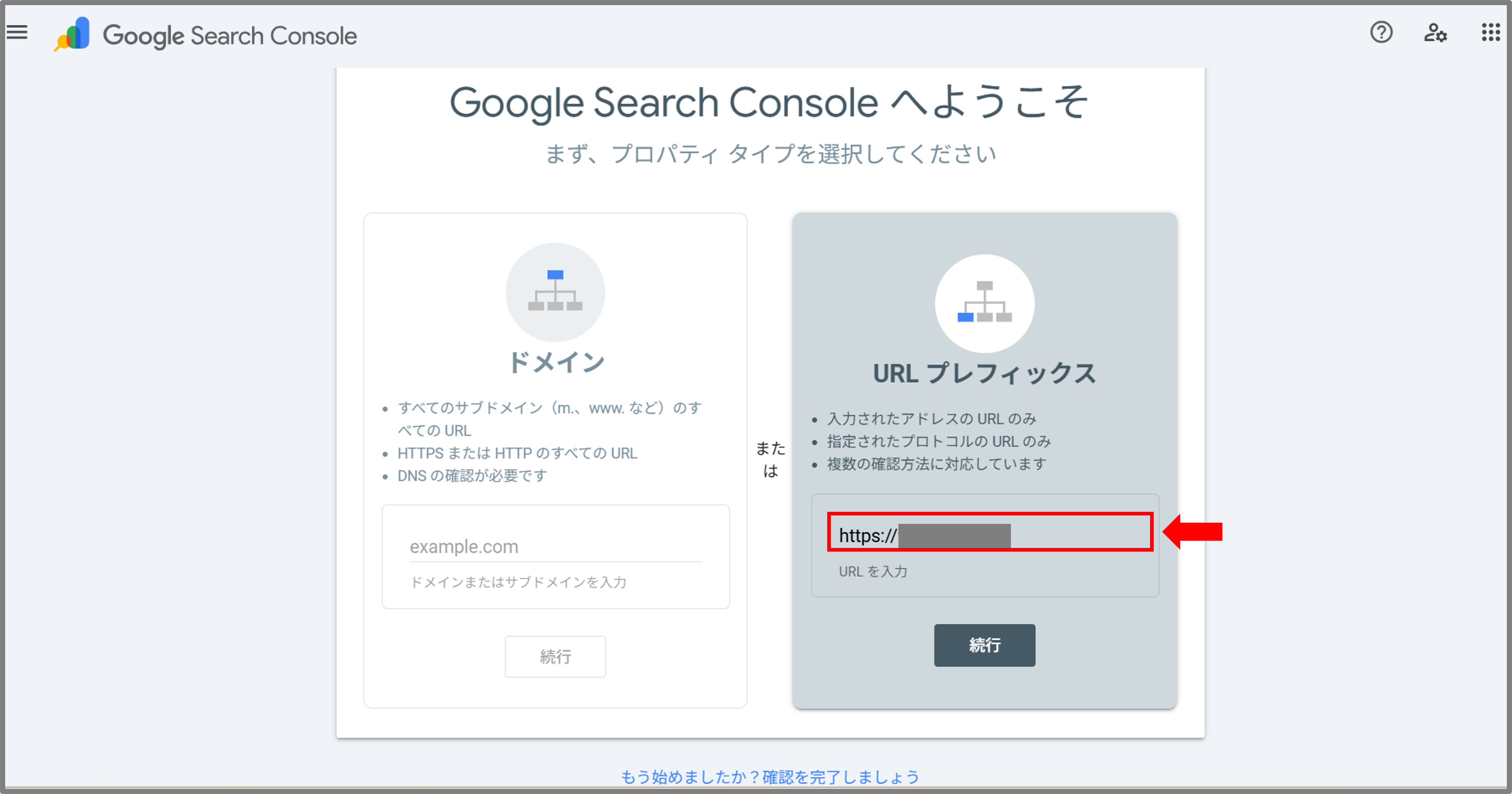This screenshot has width=1512, height=794.
Task: Open the hamburger main menu
Action: click(x=18, y=32)
